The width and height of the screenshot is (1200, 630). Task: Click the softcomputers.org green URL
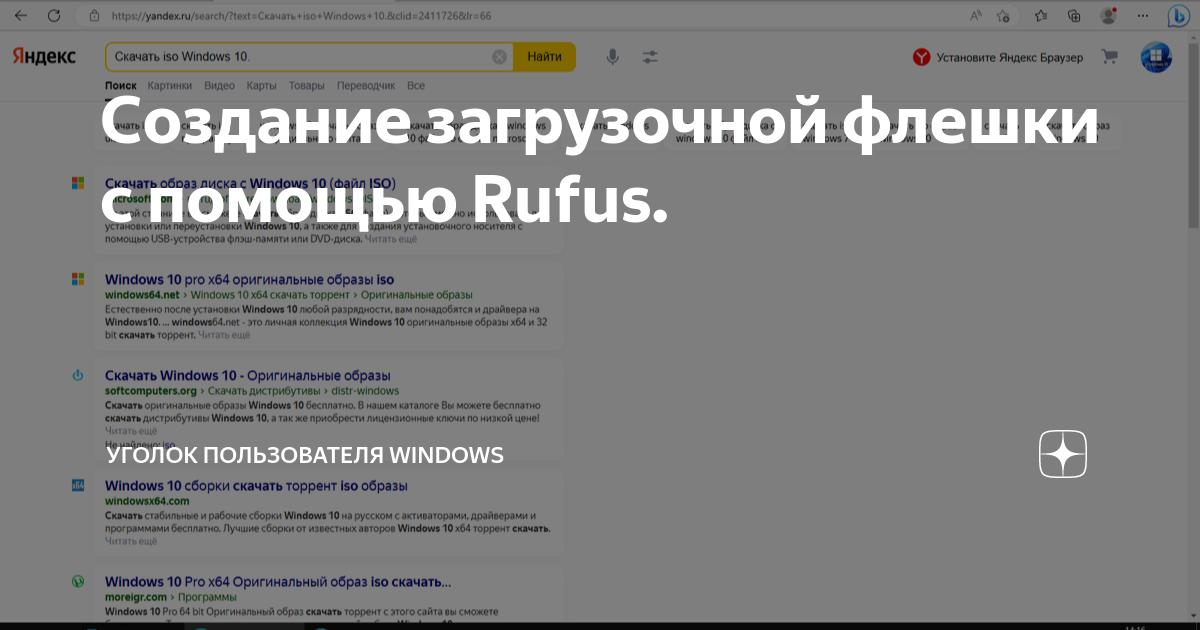pyautogui.click(x=151, y=391)
